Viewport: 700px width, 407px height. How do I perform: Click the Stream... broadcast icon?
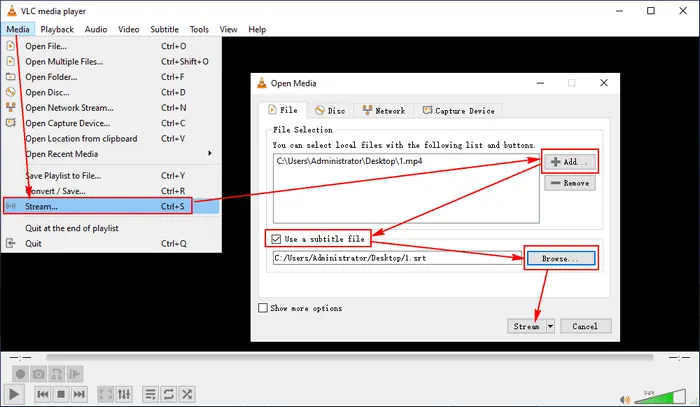click(x=11, y=206)
